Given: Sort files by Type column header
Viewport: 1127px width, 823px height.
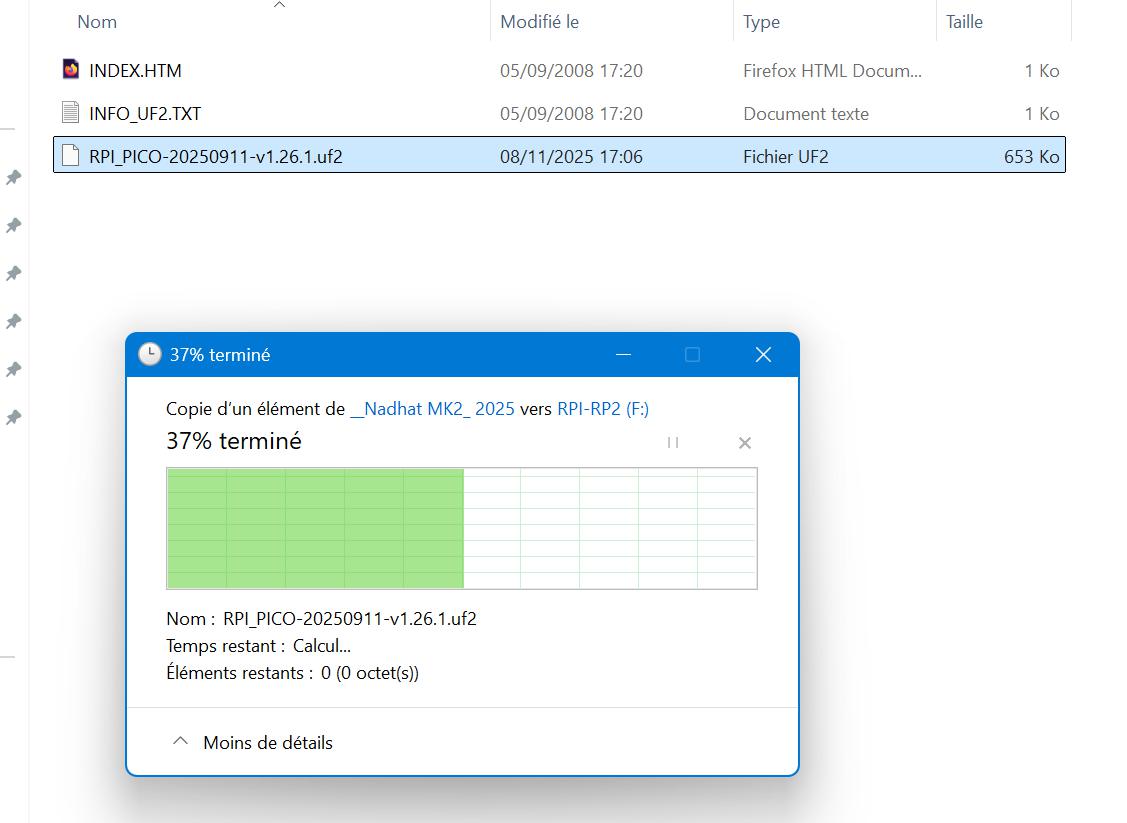Looking at the screenshot, I should click(x=761, y=21).
